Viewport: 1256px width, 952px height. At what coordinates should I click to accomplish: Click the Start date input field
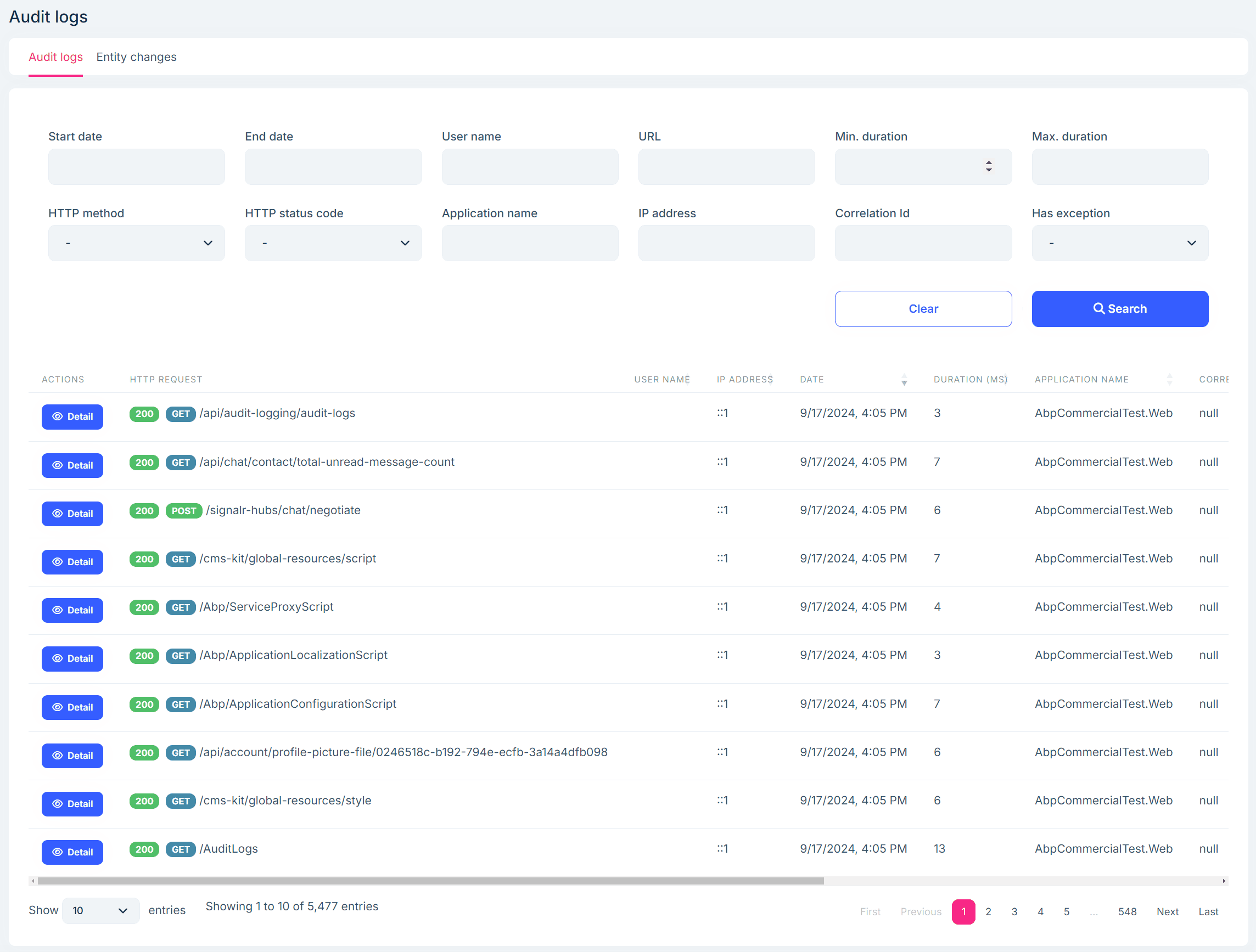tap(136, 166)
